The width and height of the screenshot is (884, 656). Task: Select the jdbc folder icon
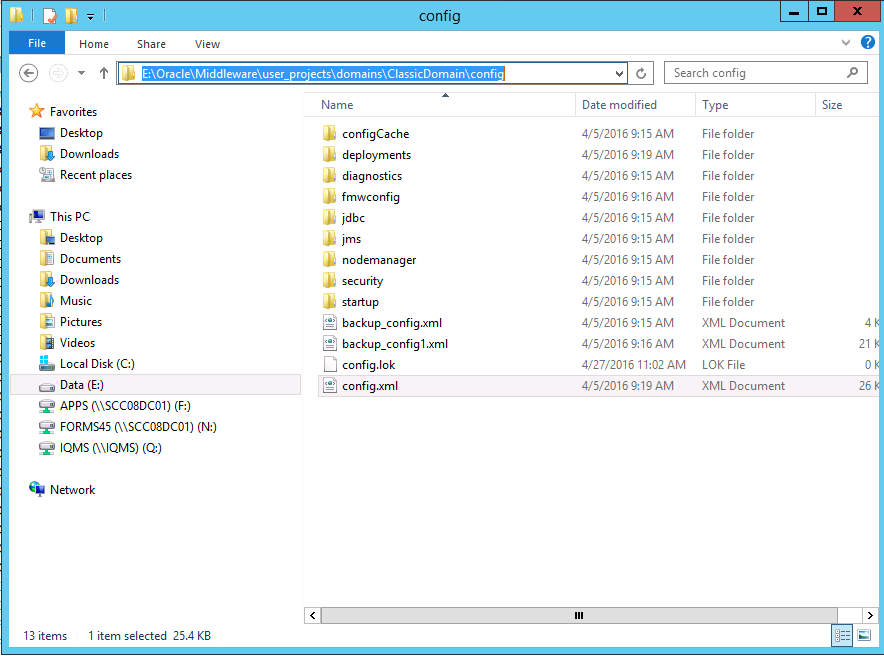point(330,218)
